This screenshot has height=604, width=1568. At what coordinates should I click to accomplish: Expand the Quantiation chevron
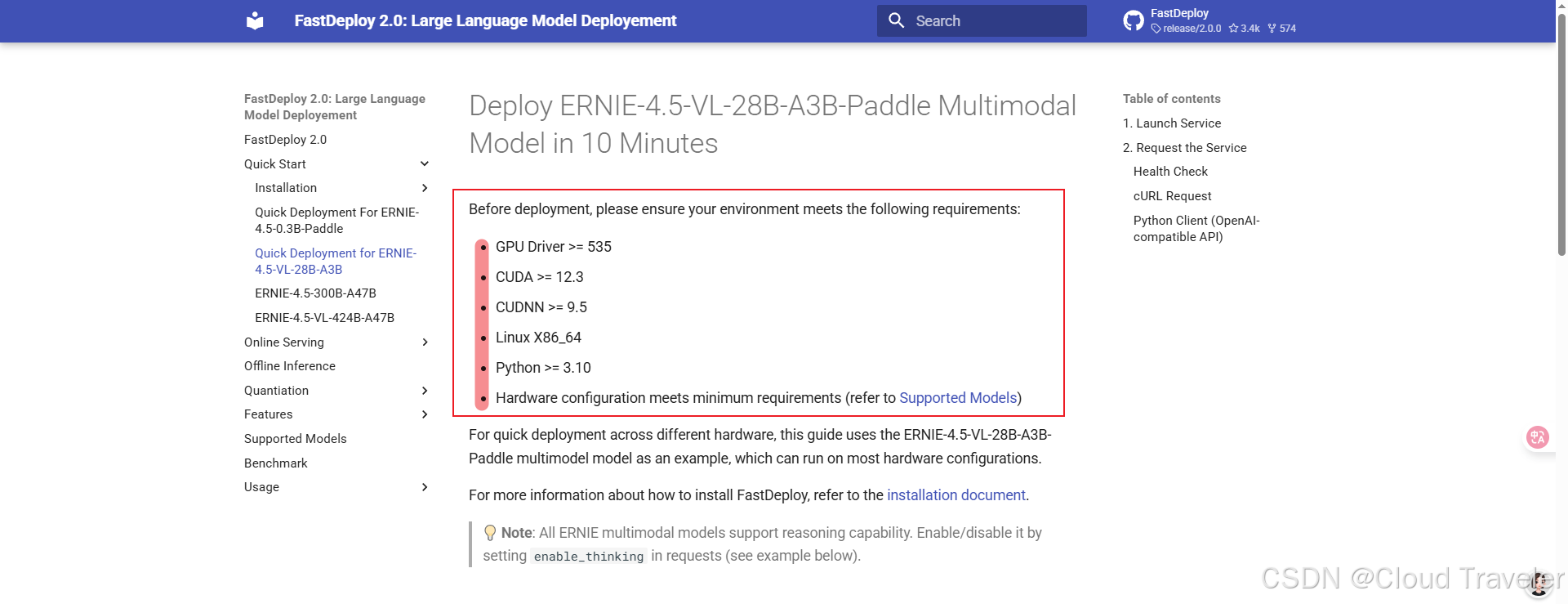425,391
